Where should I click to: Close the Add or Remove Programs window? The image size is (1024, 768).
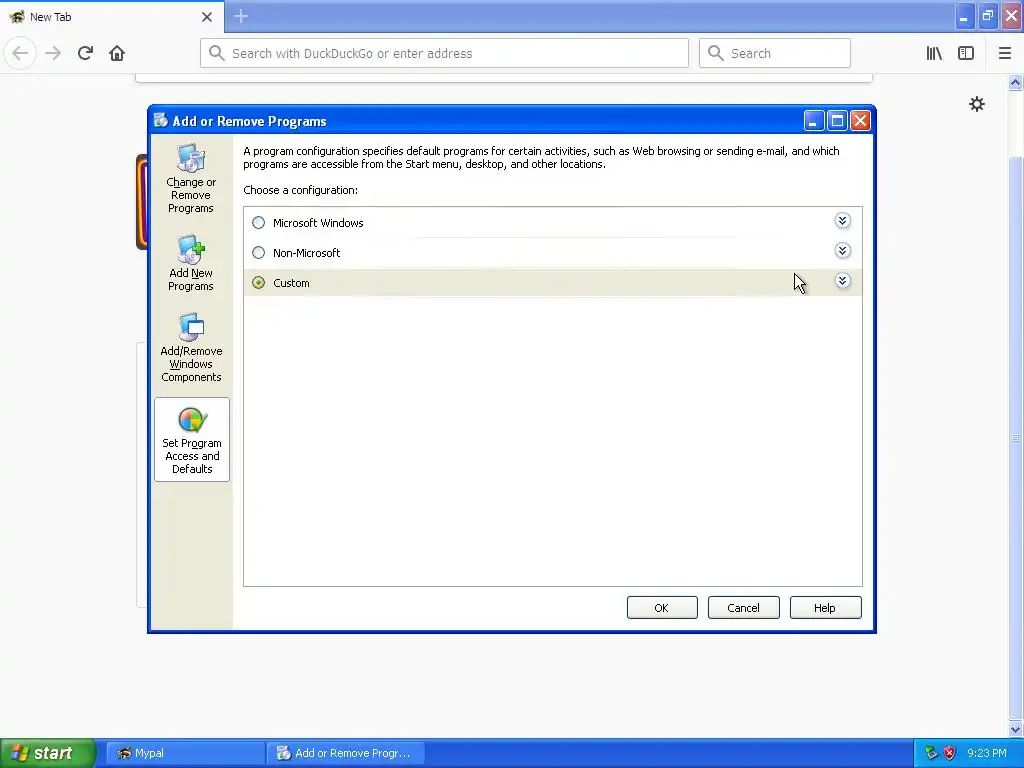[x=860, y=121]
